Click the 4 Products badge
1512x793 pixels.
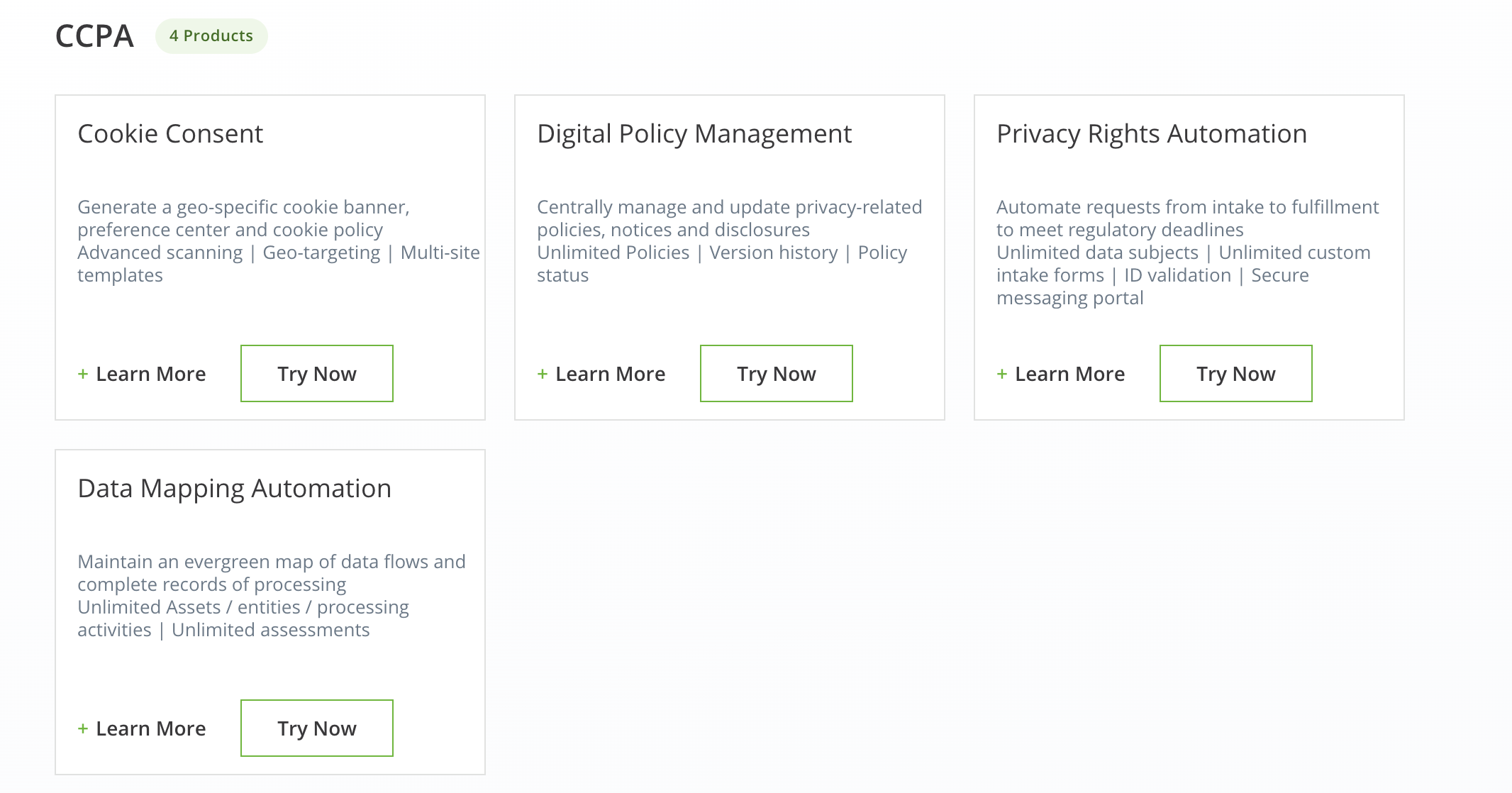point(211,36)
